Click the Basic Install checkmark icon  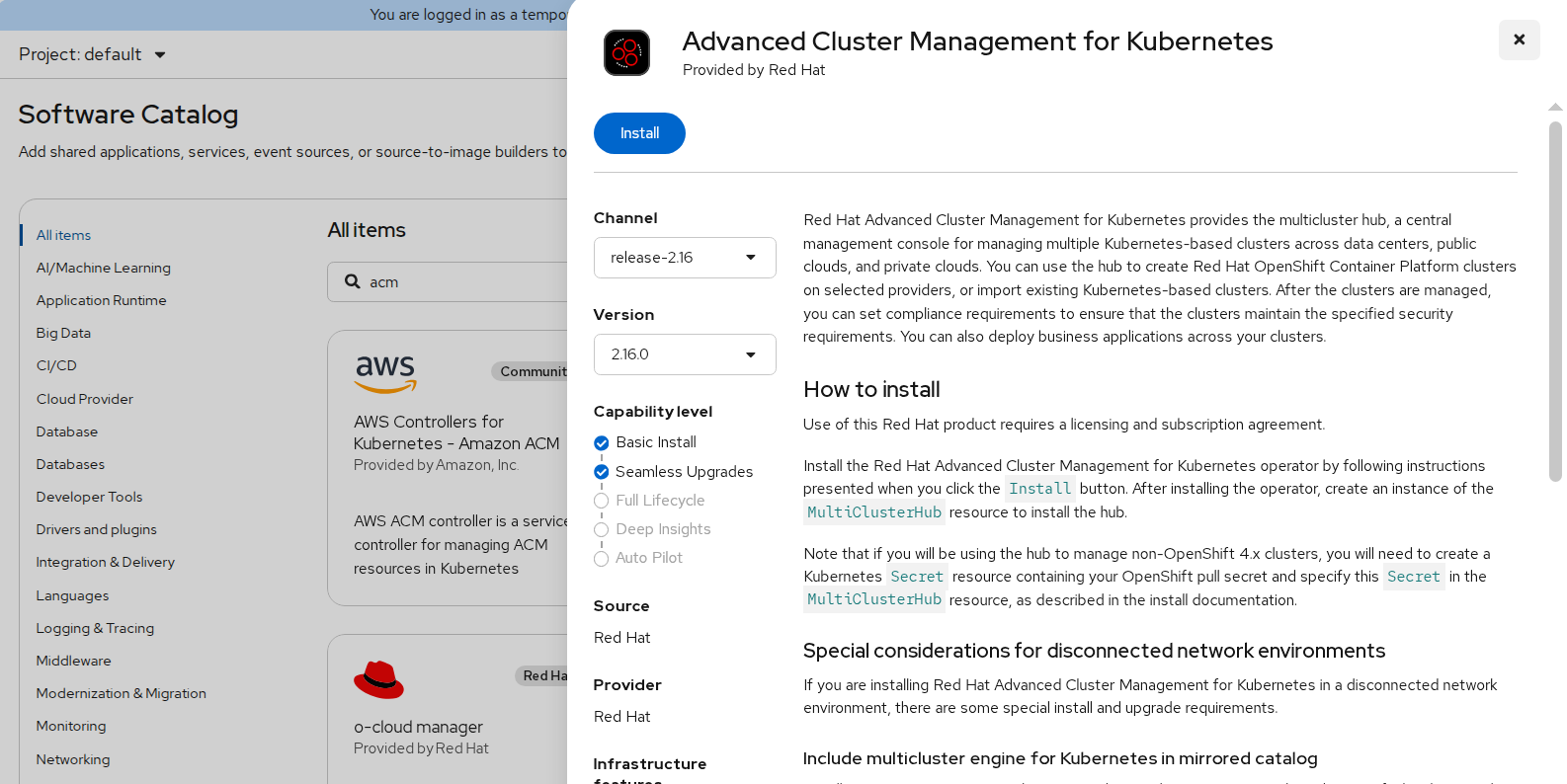601,443
